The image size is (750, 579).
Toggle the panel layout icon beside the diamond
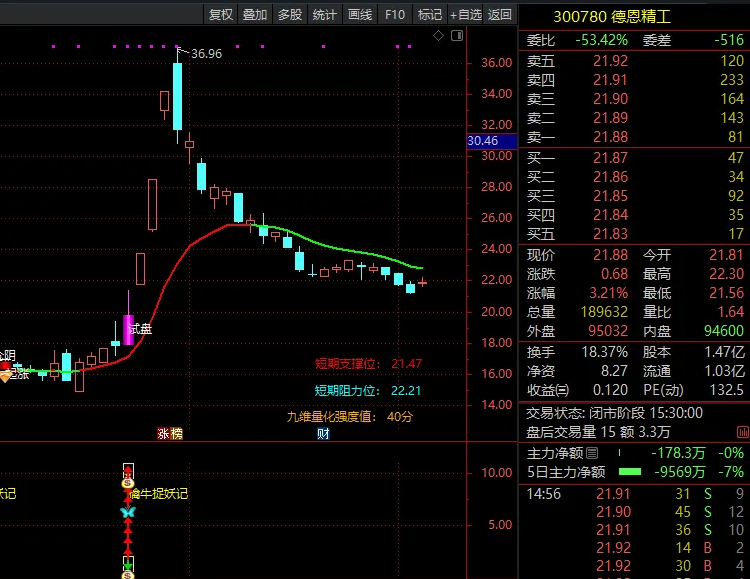click(456, 37)
